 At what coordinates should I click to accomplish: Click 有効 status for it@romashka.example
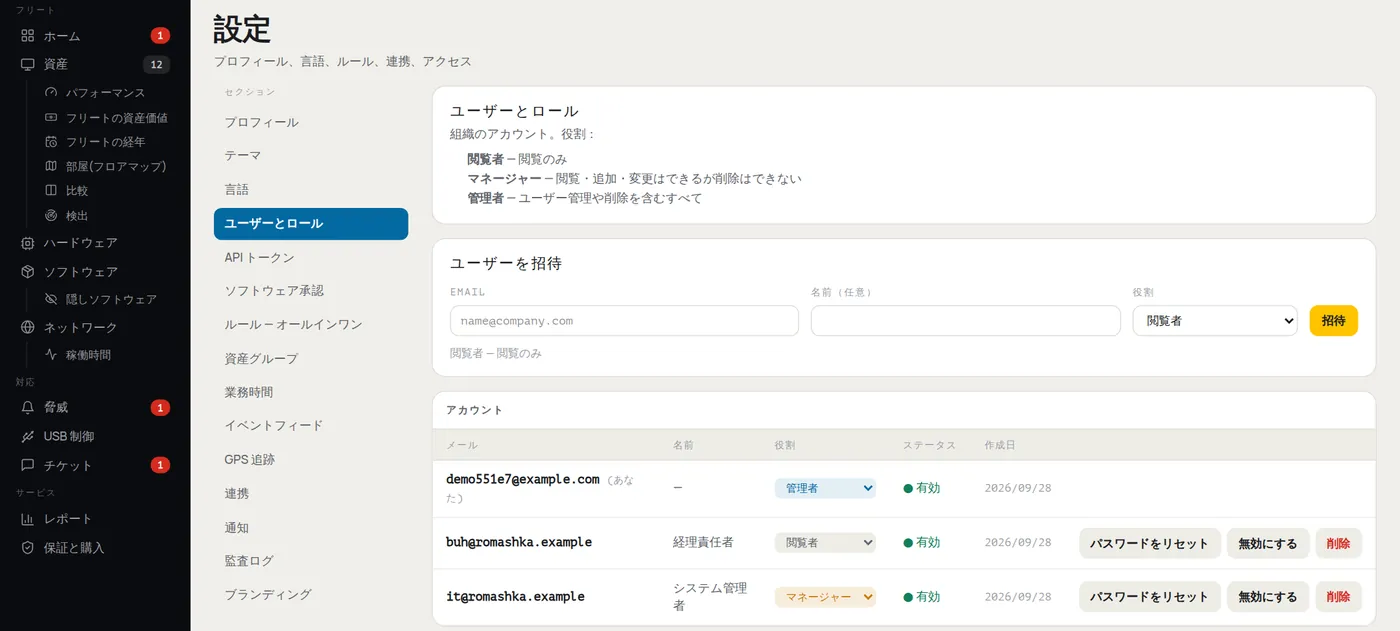click(921, 597)
